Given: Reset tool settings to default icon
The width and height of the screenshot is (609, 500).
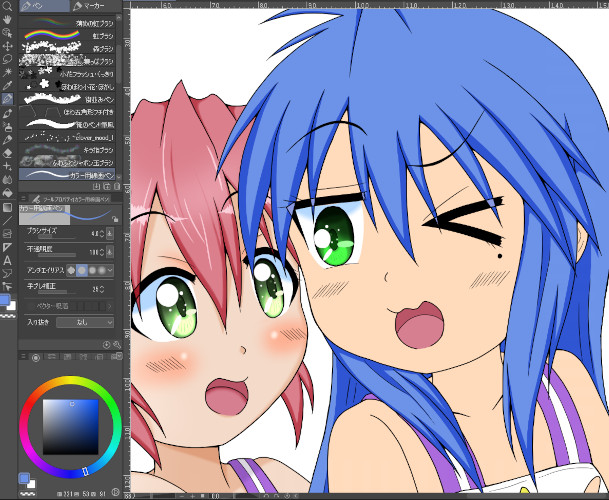Looking at the screenshot, I should tap(106, 345).
